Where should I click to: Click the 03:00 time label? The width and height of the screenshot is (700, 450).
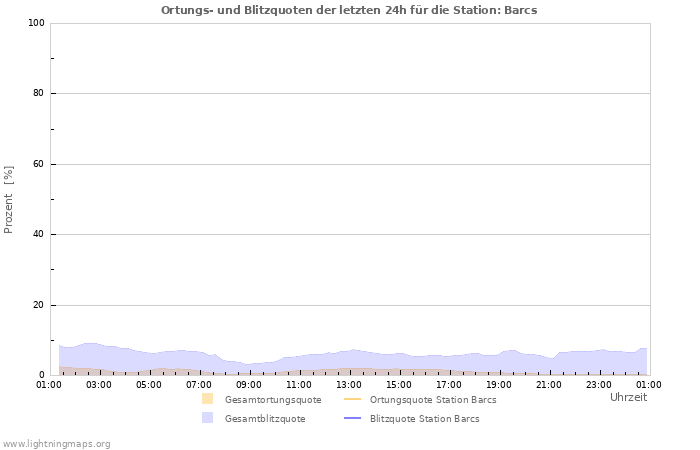click(99, 385)
